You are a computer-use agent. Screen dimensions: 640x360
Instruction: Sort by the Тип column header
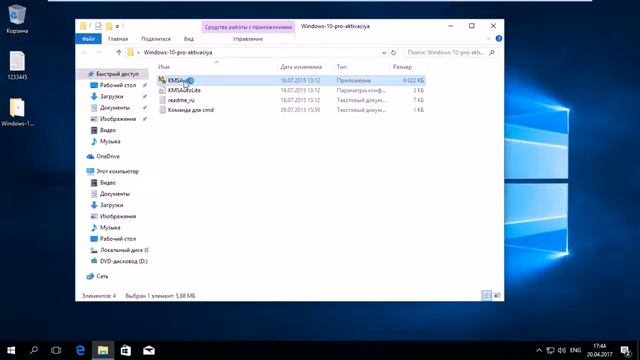[x=342, y=67]
